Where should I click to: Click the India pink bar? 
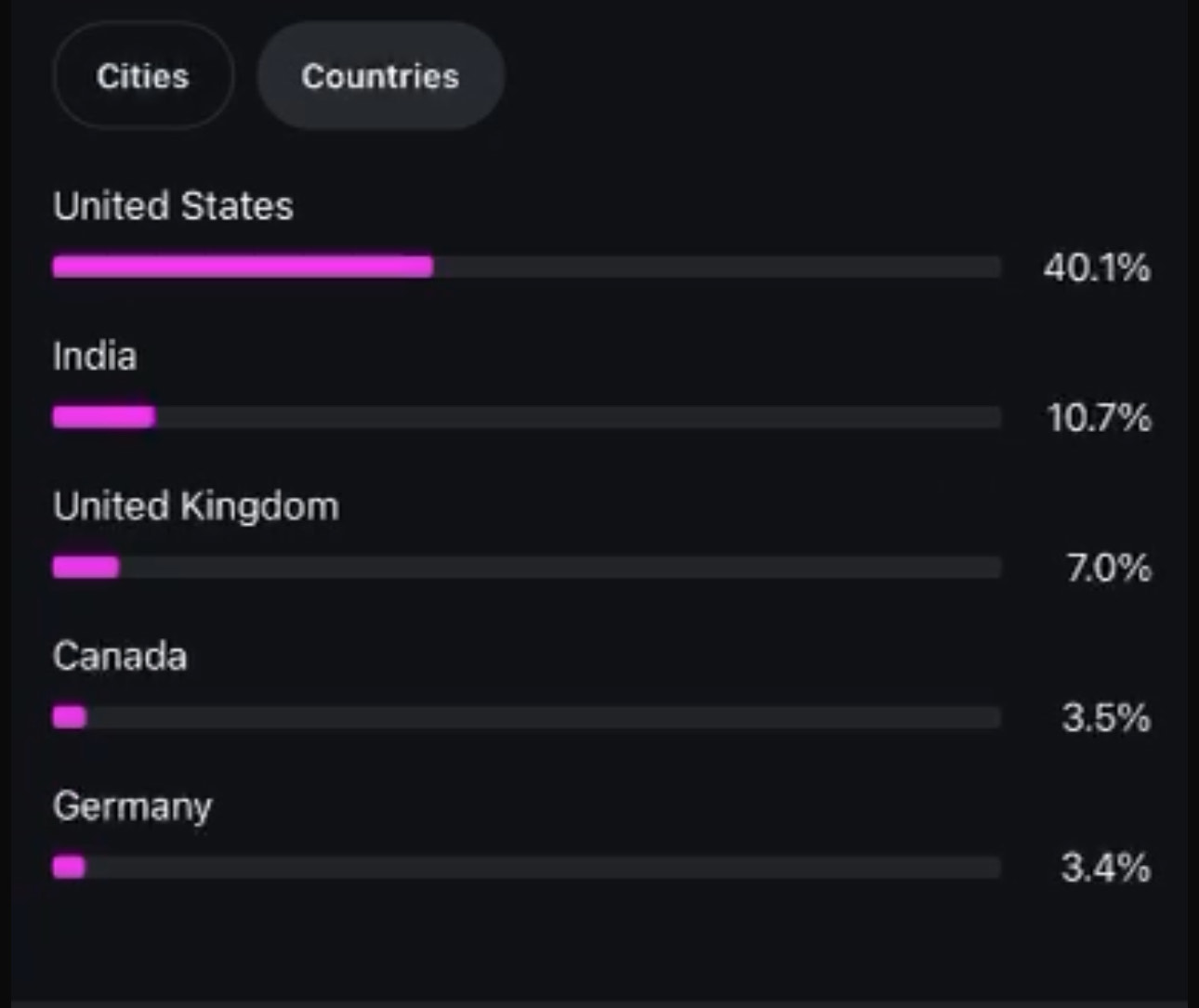[103, 417]
